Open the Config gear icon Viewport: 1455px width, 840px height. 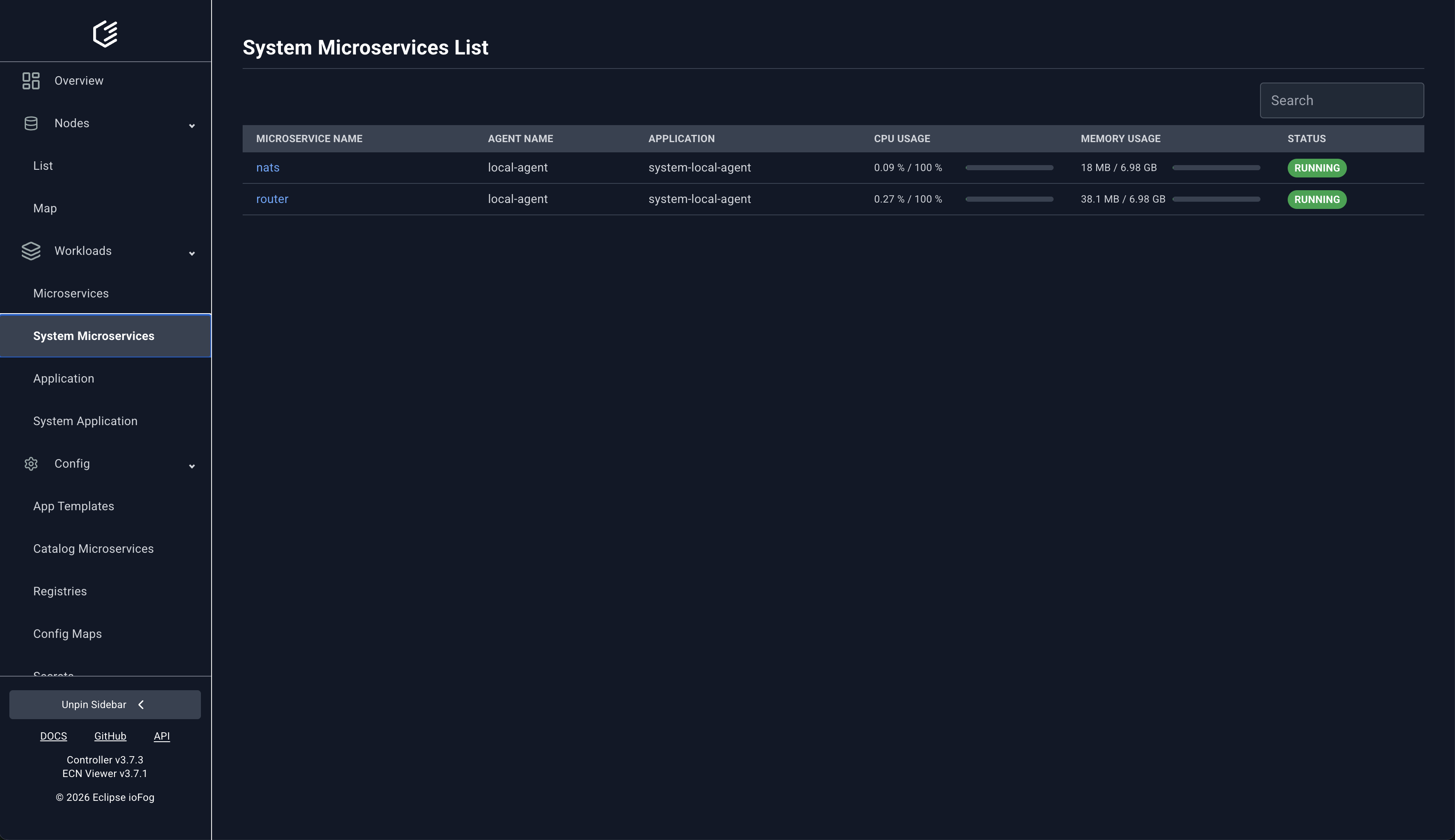[31, 463]
